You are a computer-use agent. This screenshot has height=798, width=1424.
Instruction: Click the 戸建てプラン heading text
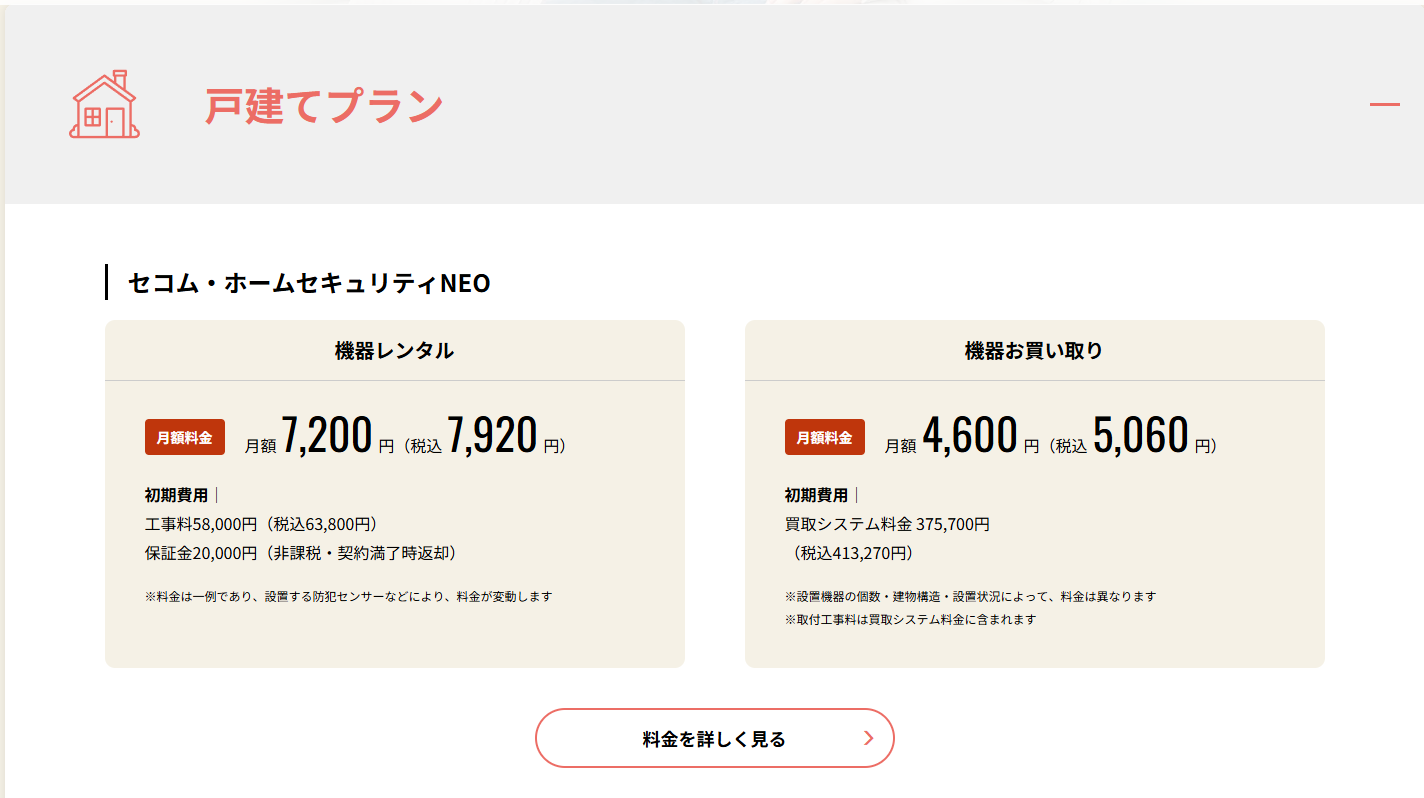324,106
